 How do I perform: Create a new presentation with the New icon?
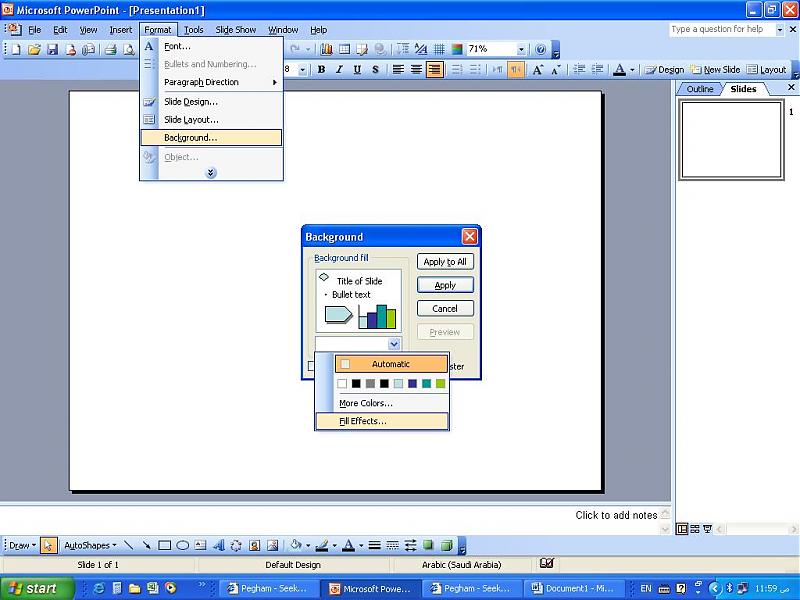click(x=16, y=49)
